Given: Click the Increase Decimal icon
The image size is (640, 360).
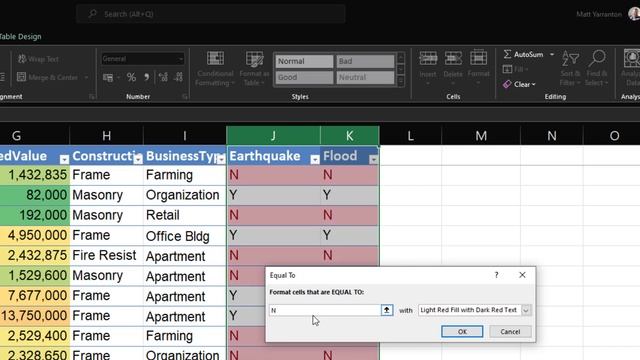Looking at the screenshot, I should click(x=163, y=77).
